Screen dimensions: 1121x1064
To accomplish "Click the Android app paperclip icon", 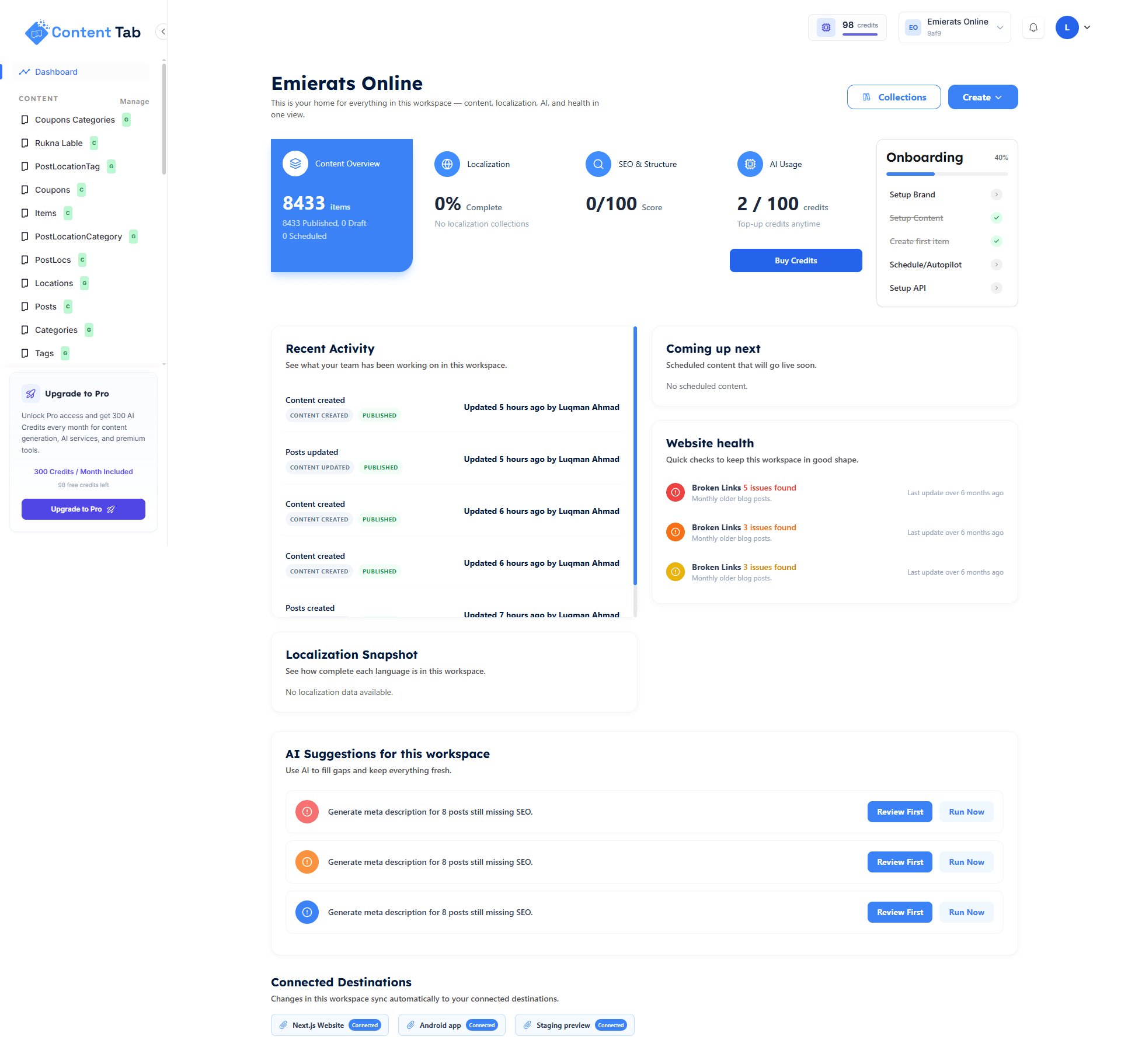I will pos(410,1025).
